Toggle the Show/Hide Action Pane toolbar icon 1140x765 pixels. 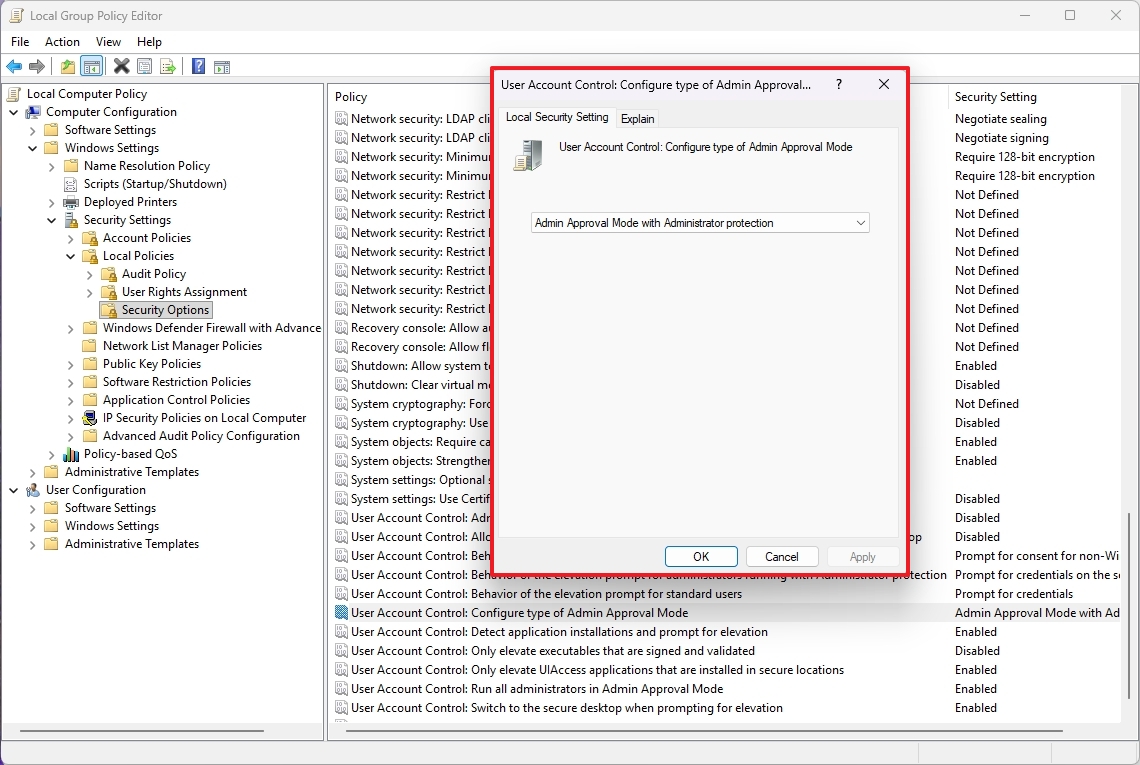(x=222, y=66)
